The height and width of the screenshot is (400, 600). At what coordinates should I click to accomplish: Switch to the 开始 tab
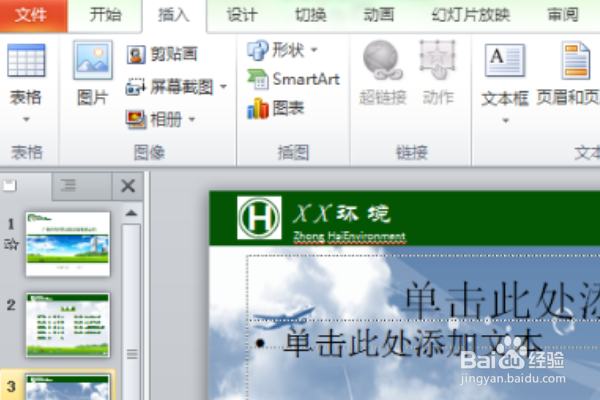tap(105, 15)
